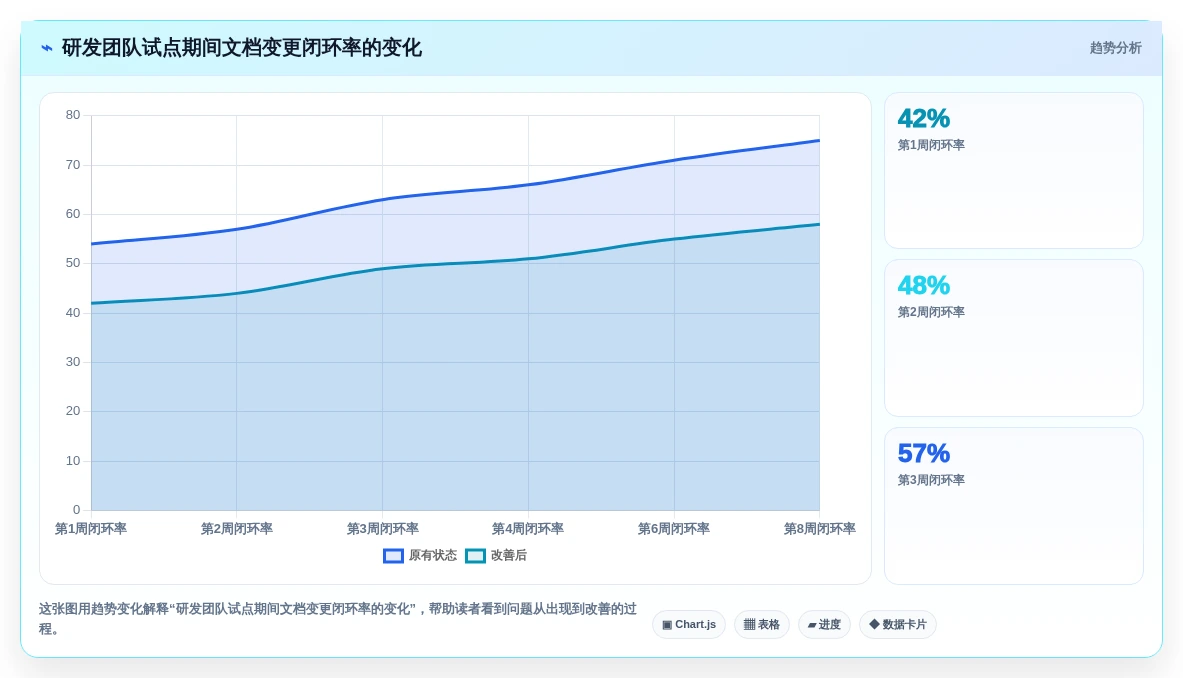This screenshot has width=1183, height=678.
Task: Click x-axis label 第6周闭环率
Action: [674, 529]
